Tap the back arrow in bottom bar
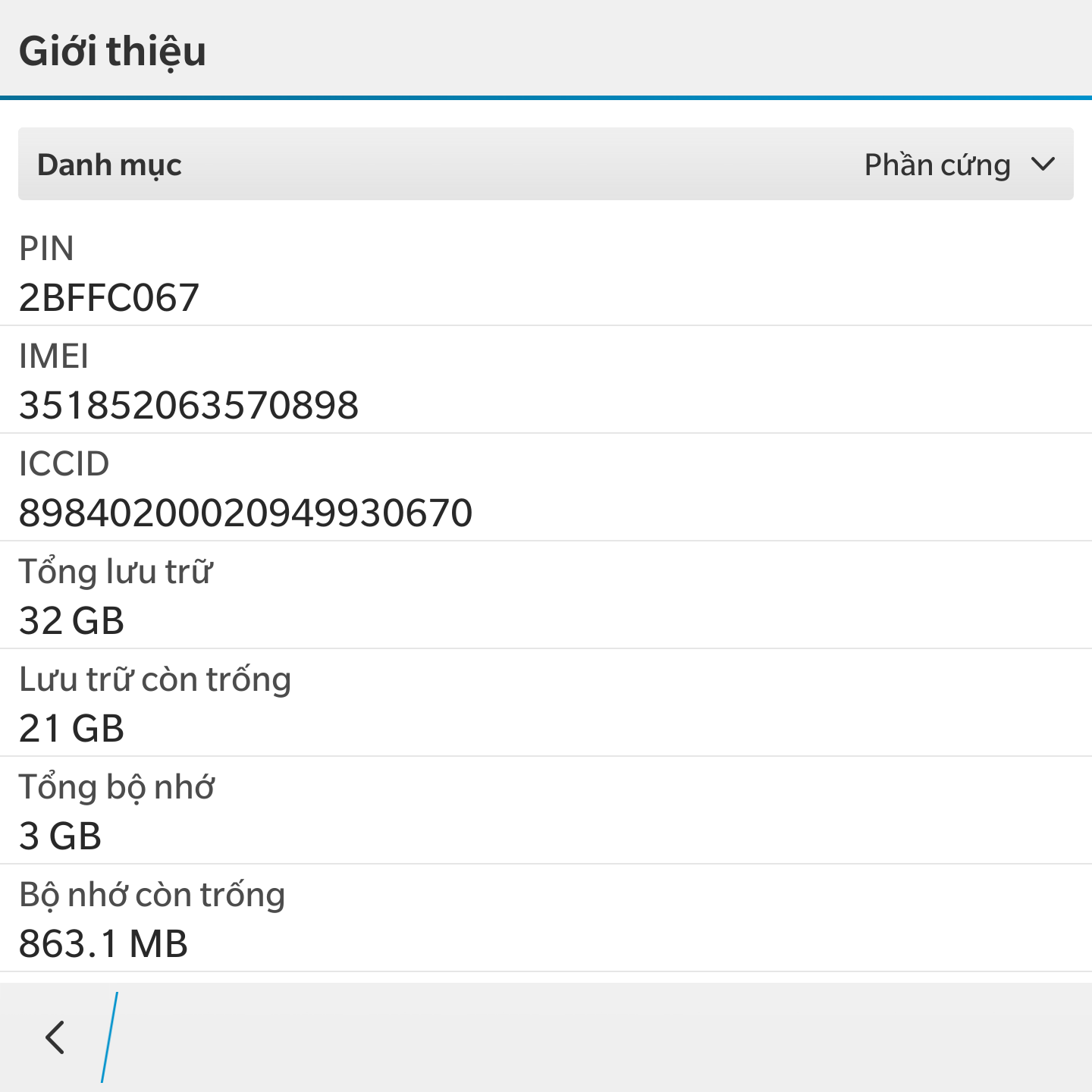The width and height of the screenshot is (1092, 1092). 55,1037
